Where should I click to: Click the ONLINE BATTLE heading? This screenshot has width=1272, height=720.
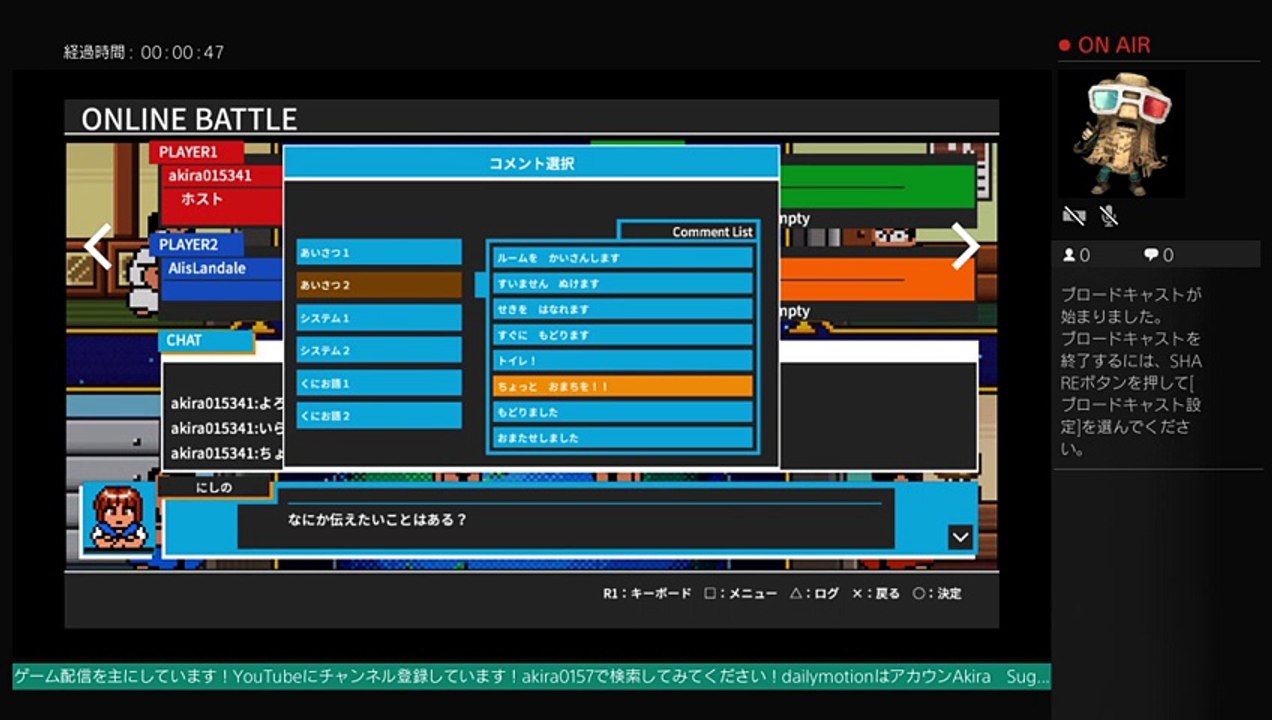[189, 119]
